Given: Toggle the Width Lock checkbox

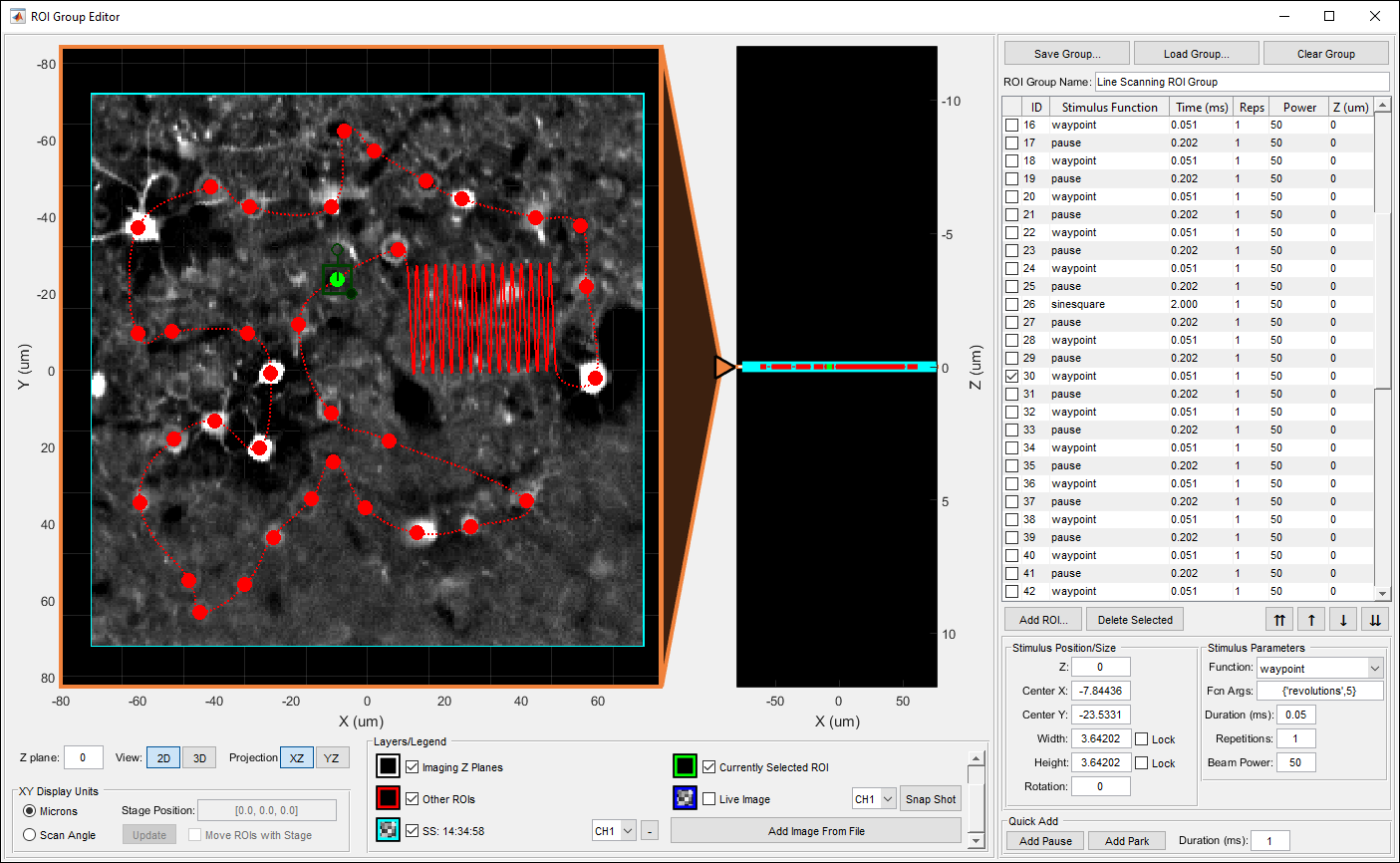Looking at the screenshot, I should tap(1142, 739).
